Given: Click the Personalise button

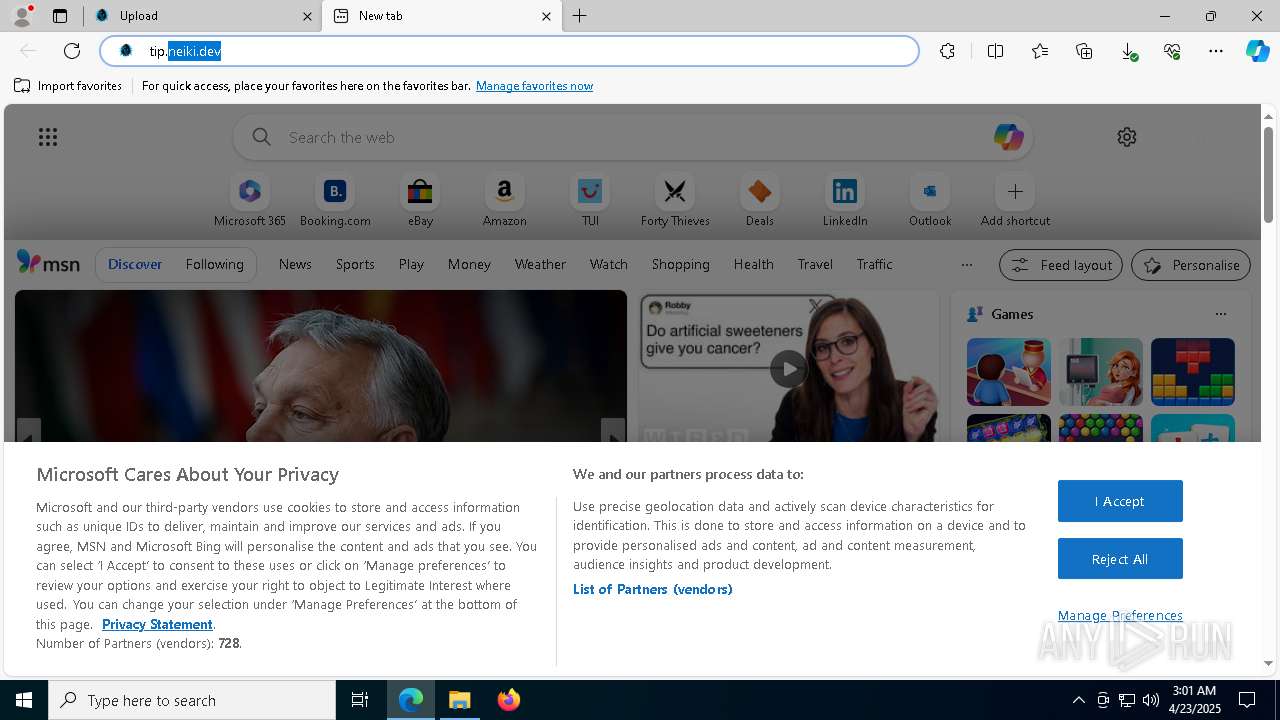Looking at the screenshot, I should tap(1190, 265).
